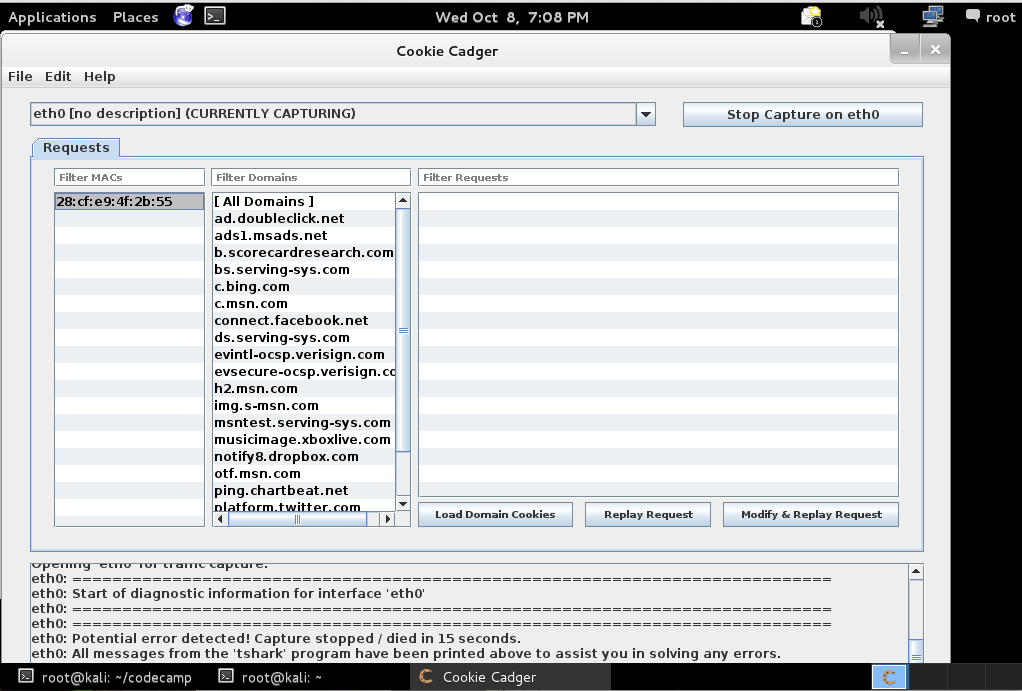Click domain list scroll-up arrow
Viewport: 1022px width, 691px height.
click(x=403, y=200)
